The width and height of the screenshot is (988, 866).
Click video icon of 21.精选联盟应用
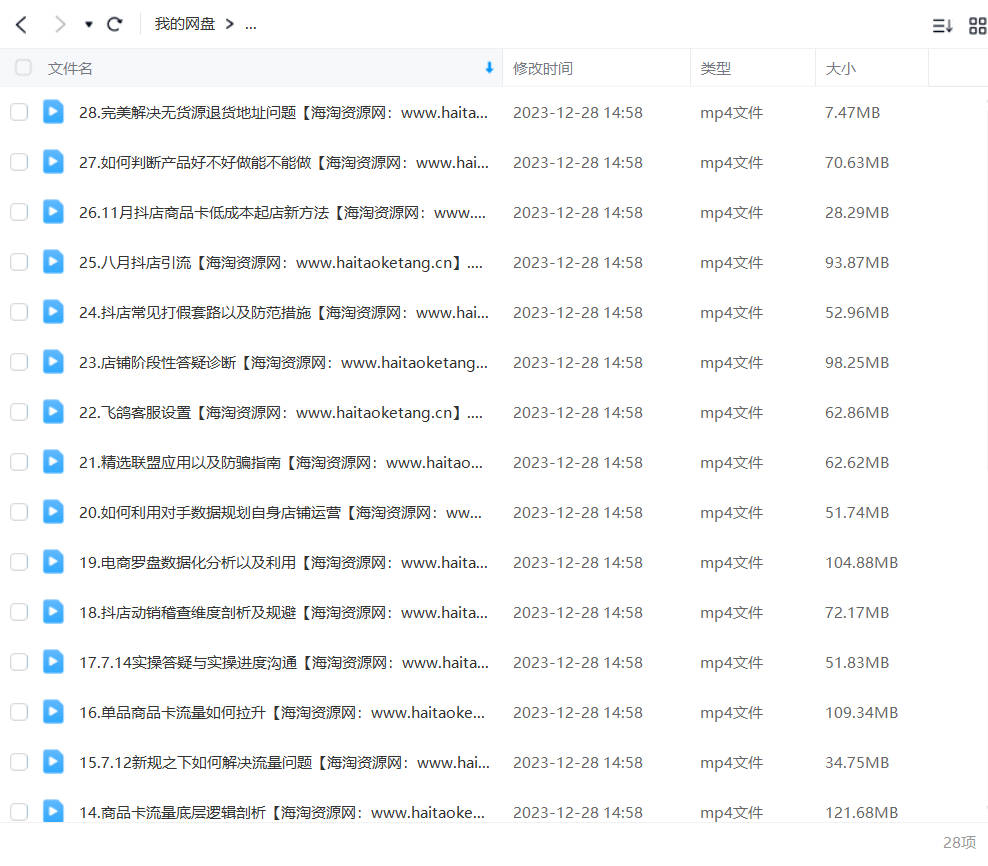point(53,461)
